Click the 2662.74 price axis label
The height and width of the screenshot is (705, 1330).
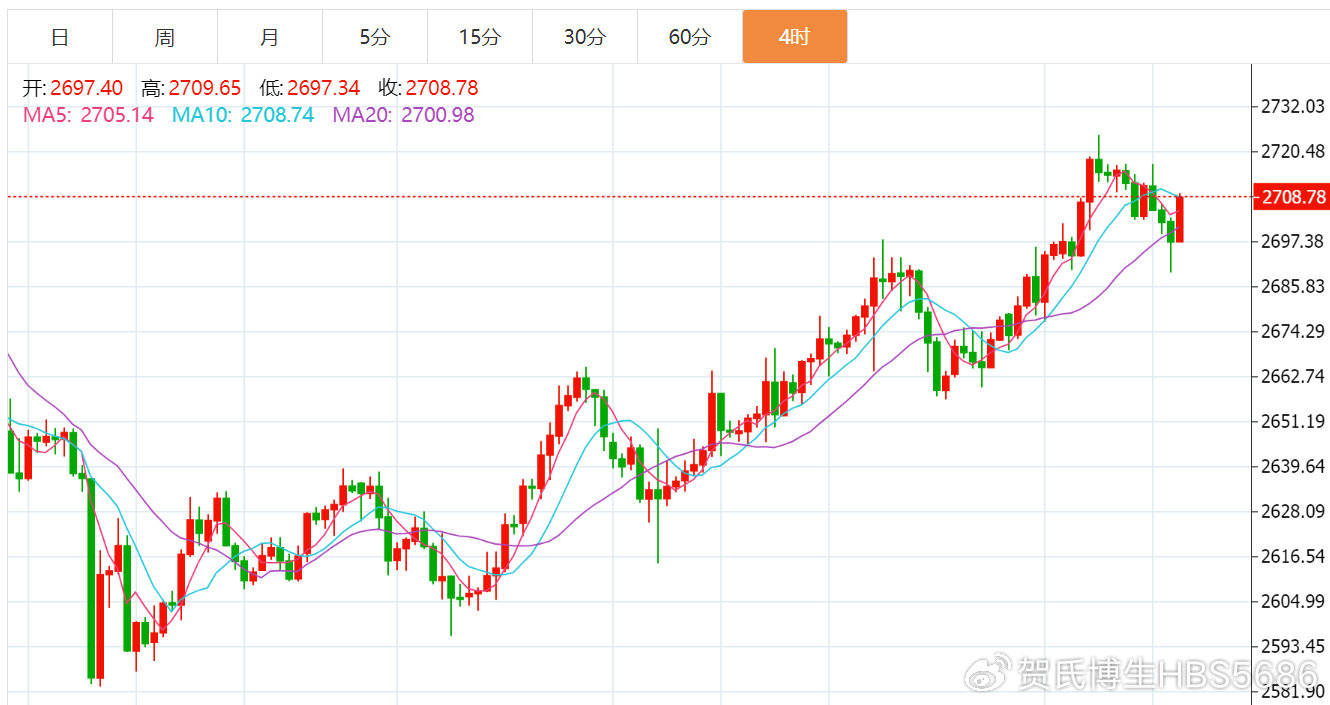(1292, 376)
